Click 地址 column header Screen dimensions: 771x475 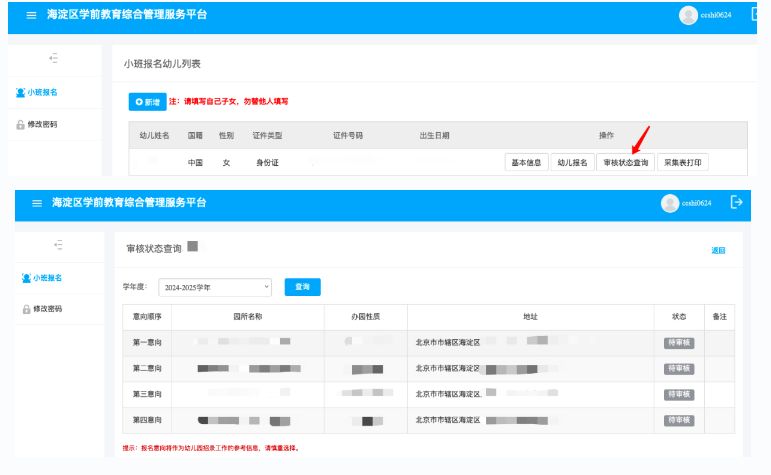pyautogui.click(x=531, y=317)
